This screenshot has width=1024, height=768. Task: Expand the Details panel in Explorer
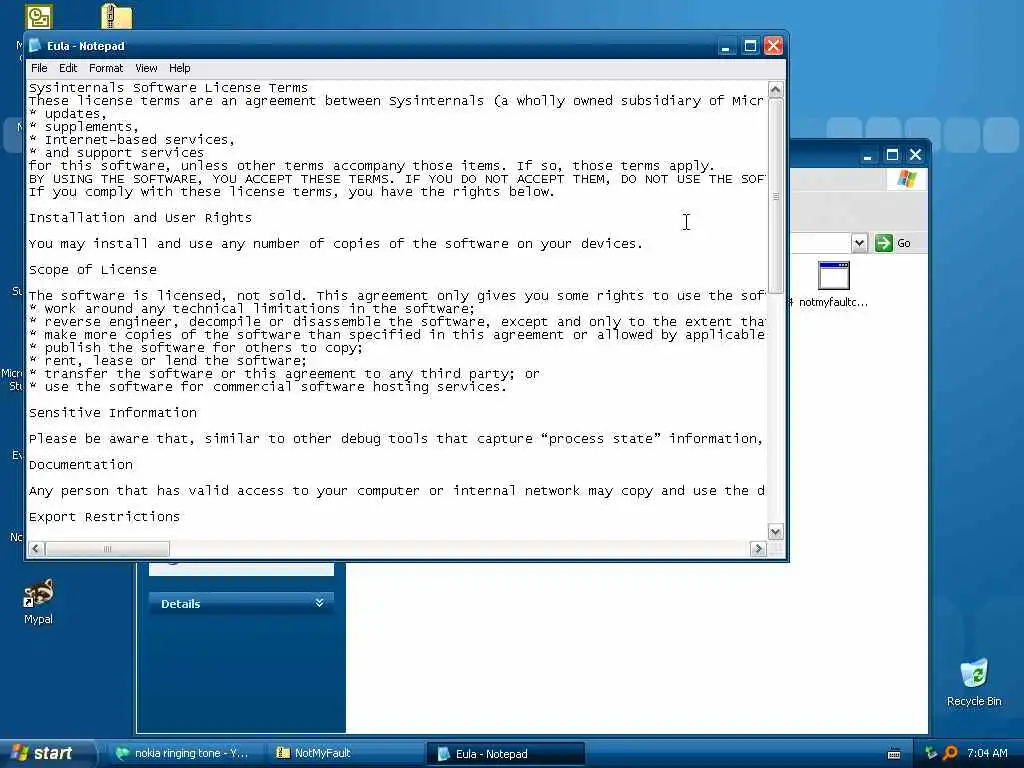click(x=319, y=603)
